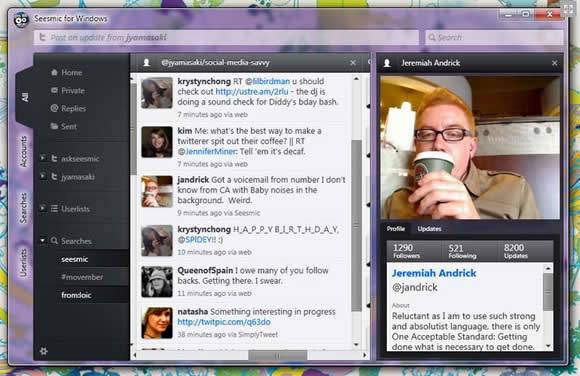Click the Twitter icon in update field
Viewport: 580px width, 376px height.
pyautogui.click(x=43, y=37)
